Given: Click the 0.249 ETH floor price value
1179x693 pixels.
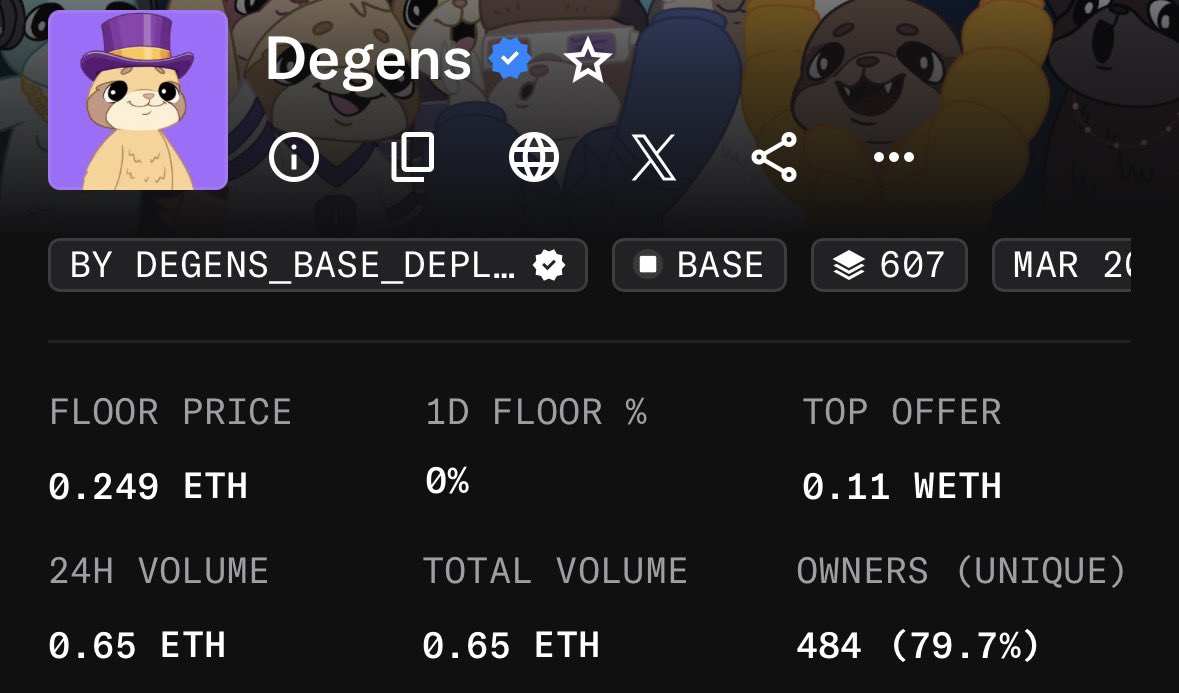Looking at the screenshot, I should tap(148, 486).
